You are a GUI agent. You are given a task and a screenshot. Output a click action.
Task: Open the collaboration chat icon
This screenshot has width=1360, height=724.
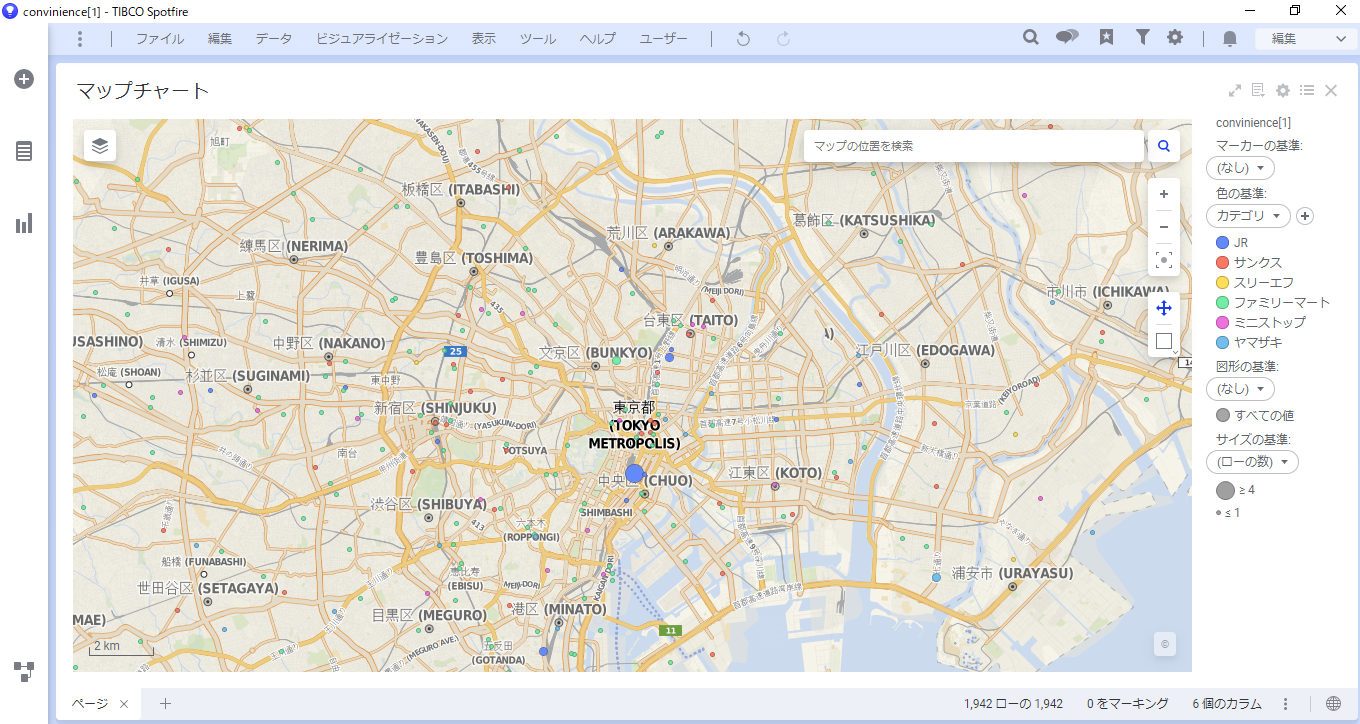coord(1067,38)
